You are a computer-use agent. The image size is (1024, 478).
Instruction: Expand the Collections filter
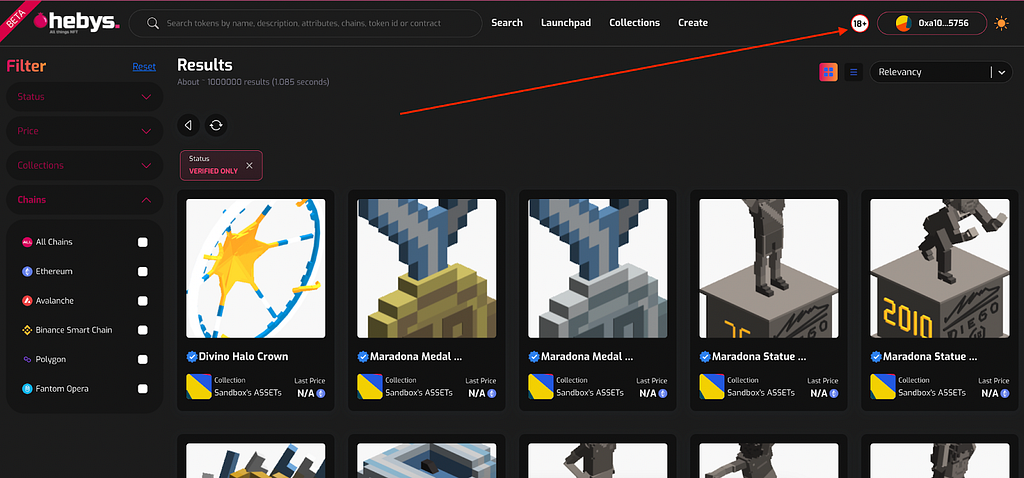pos(84,166)
